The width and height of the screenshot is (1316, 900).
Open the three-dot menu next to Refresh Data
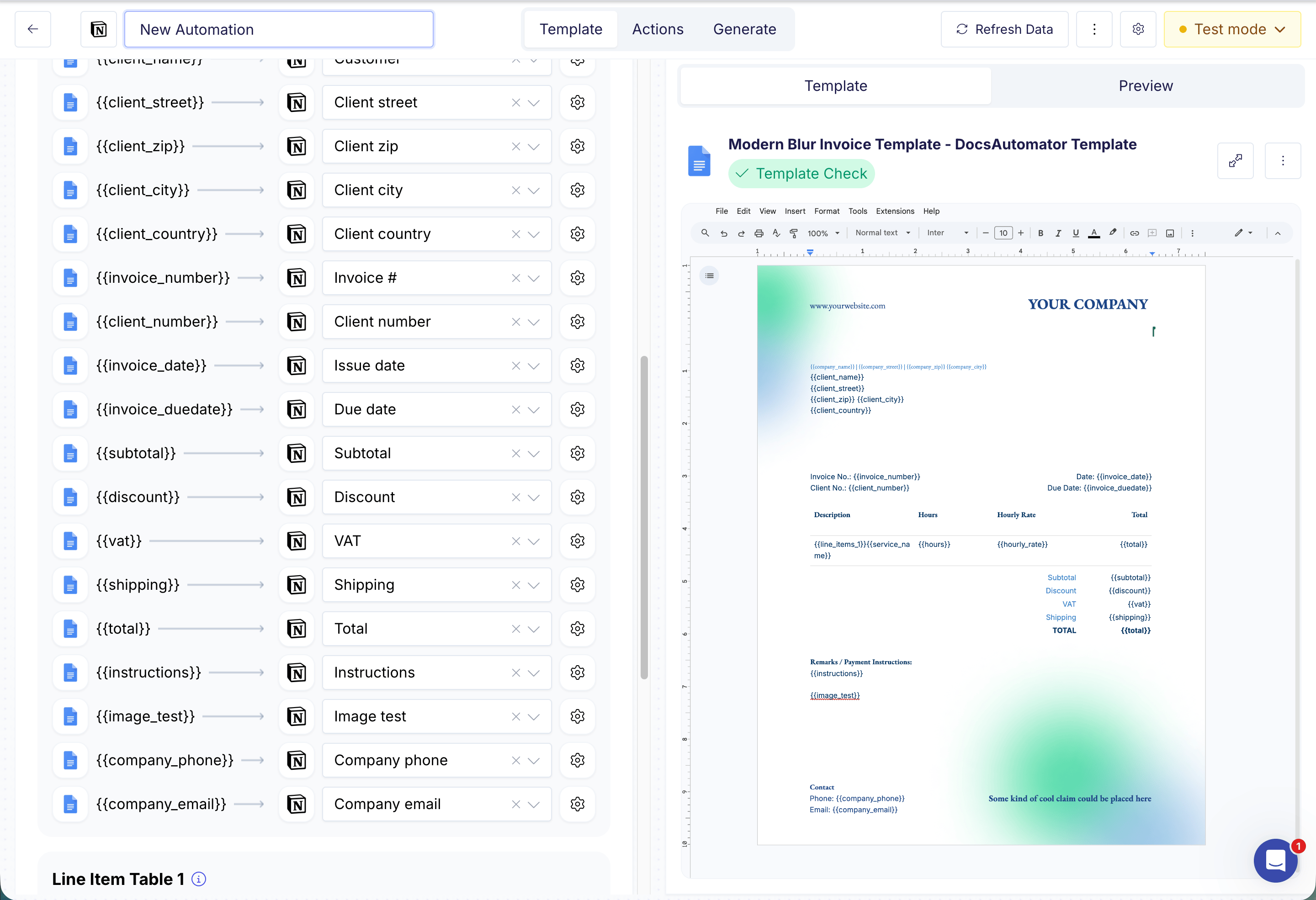1094,29
